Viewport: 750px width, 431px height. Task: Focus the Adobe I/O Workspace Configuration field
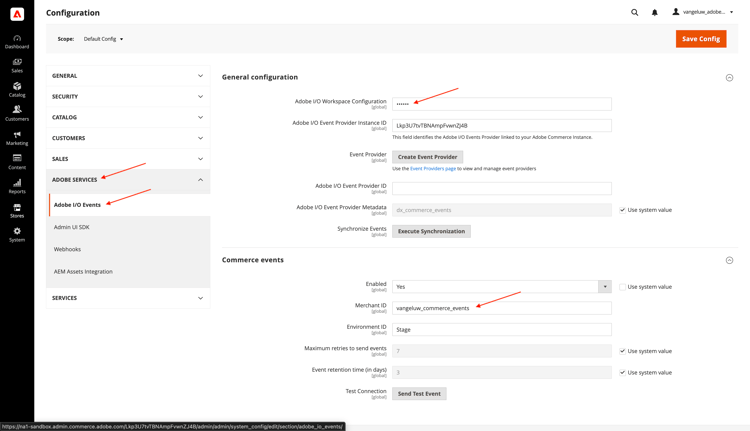pyautogui.click(x=502, y=104)
